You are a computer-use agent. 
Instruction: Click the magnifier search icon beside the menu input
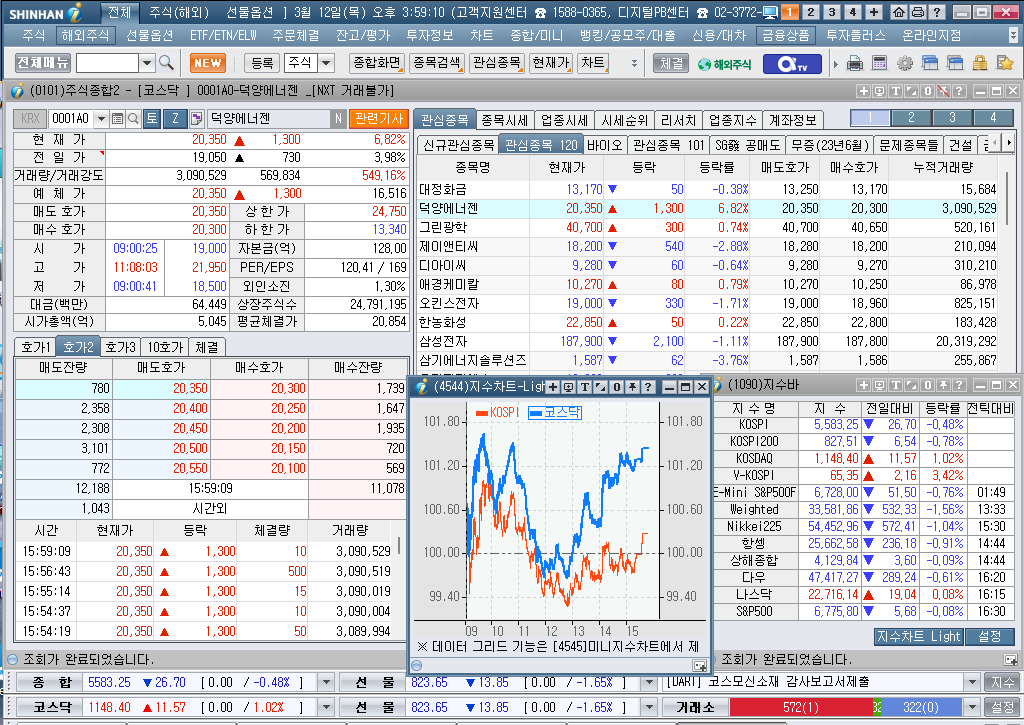[x=167, y=63]
